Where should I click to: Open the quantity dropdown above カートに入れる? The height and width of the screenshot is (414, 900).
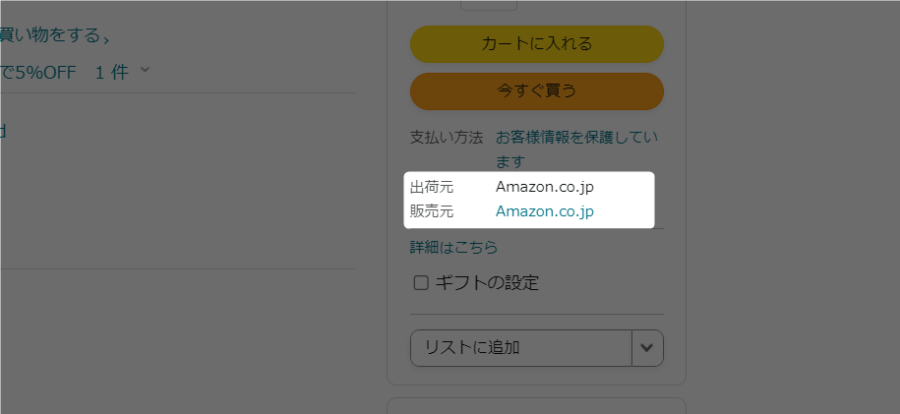[488, 4]
